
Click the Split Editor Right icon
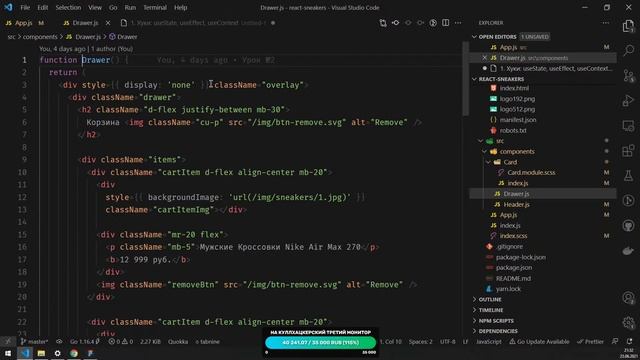(x=446, y=23)
